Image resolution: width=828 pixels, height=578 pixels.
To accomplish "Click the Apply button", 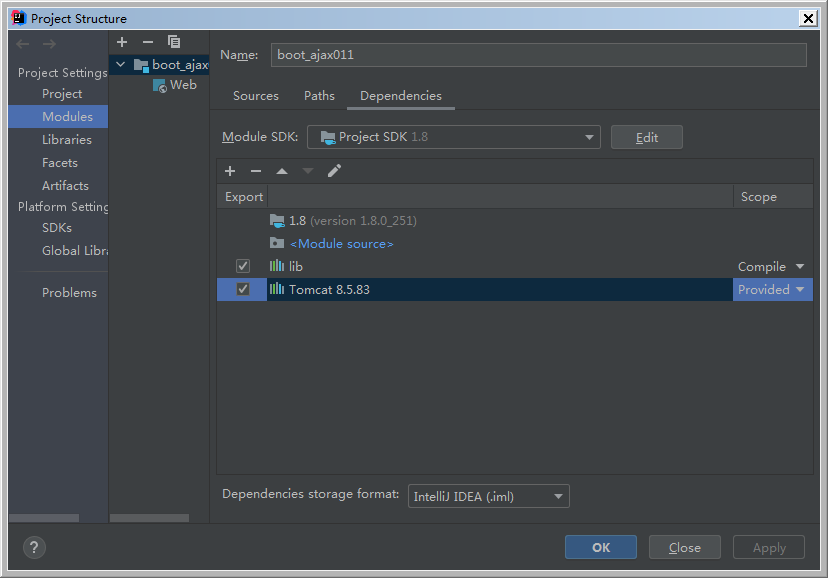I will point(768,547).
